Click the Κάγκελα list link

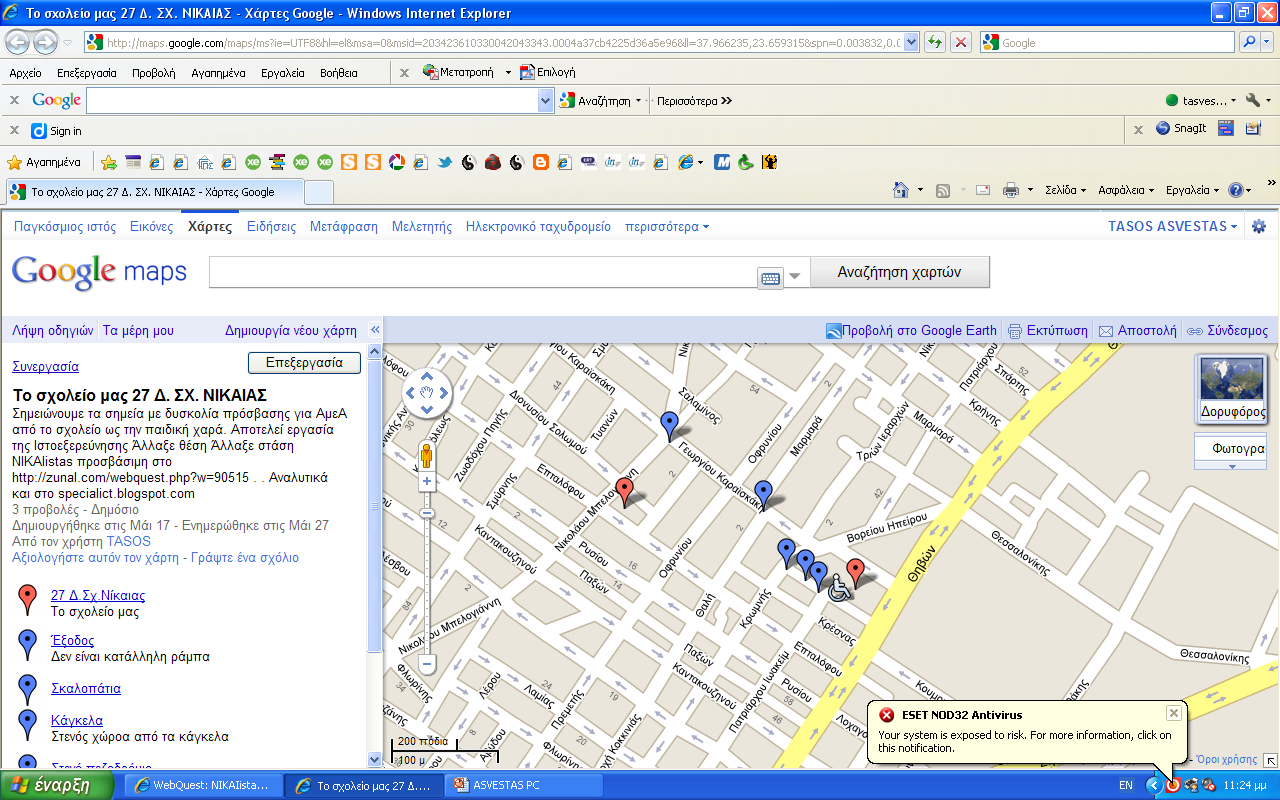pos(77,720)
